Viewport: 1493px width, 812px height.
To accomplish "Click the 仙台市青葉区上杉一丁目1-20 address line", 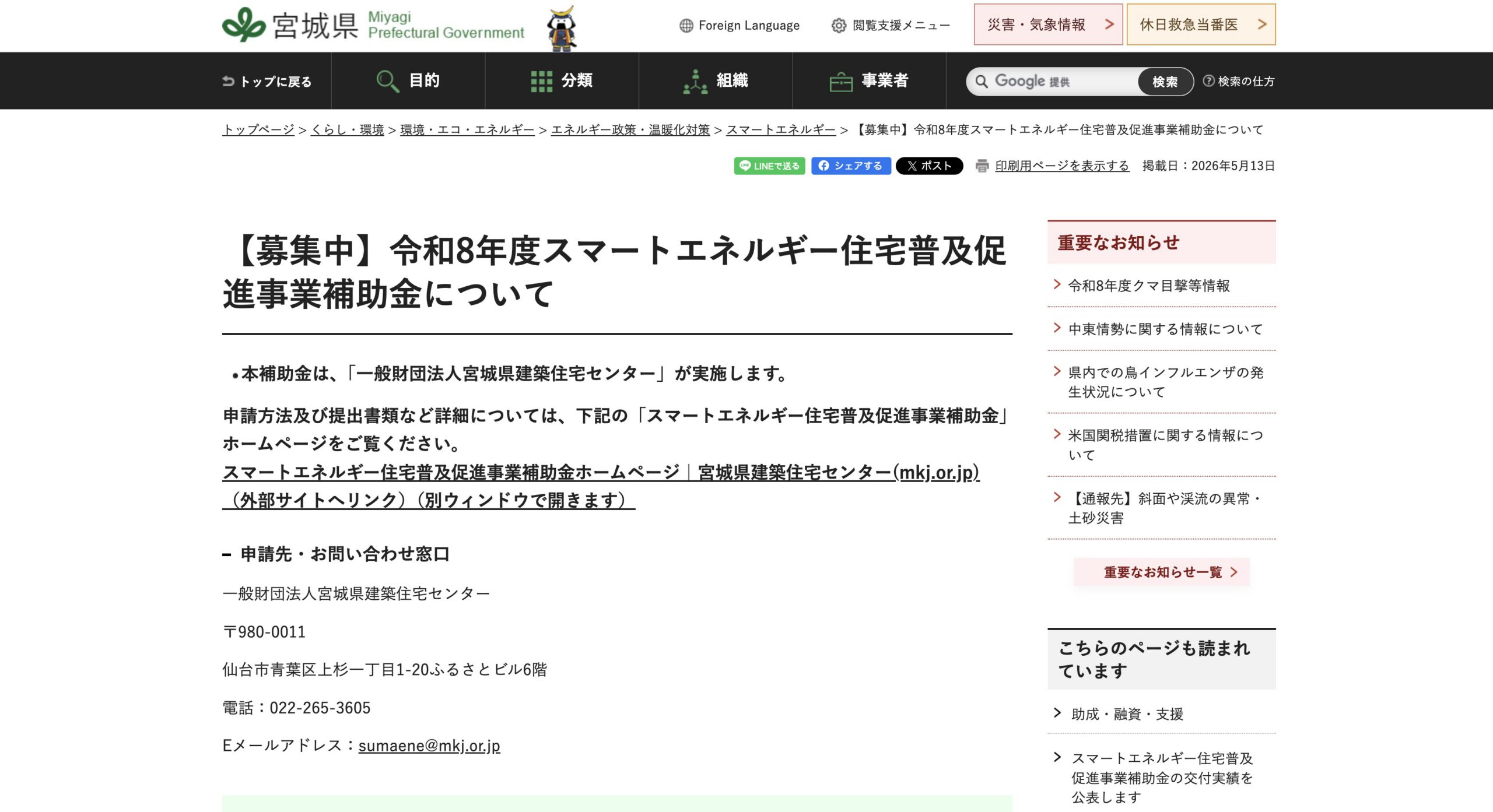I will point(385,670).
